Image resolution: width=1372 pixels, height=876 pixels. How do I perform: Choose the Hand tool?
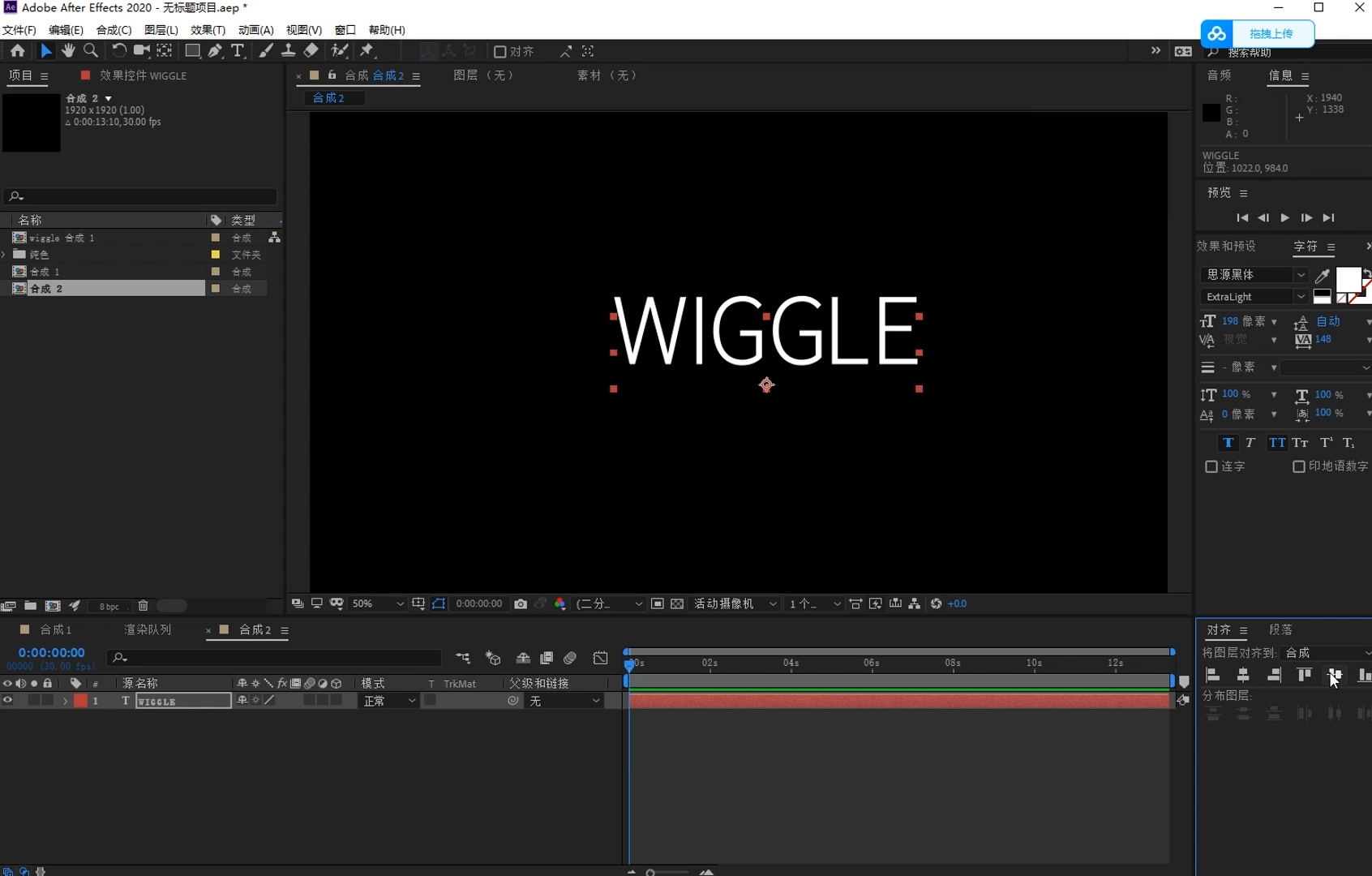click(68, 51)
